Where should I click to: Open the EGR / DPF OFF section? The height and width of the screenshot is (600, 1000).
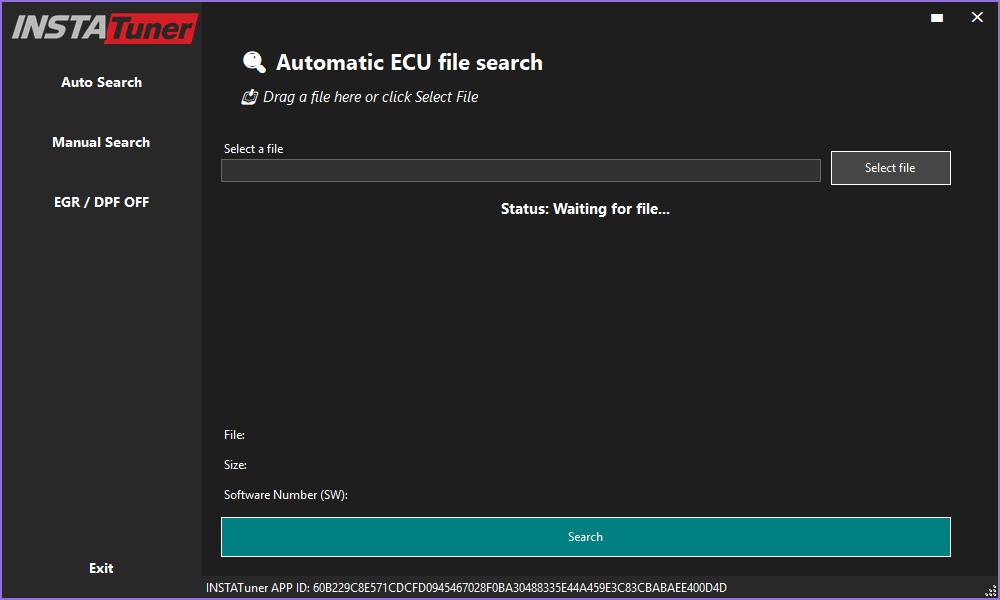coord(101,202)
